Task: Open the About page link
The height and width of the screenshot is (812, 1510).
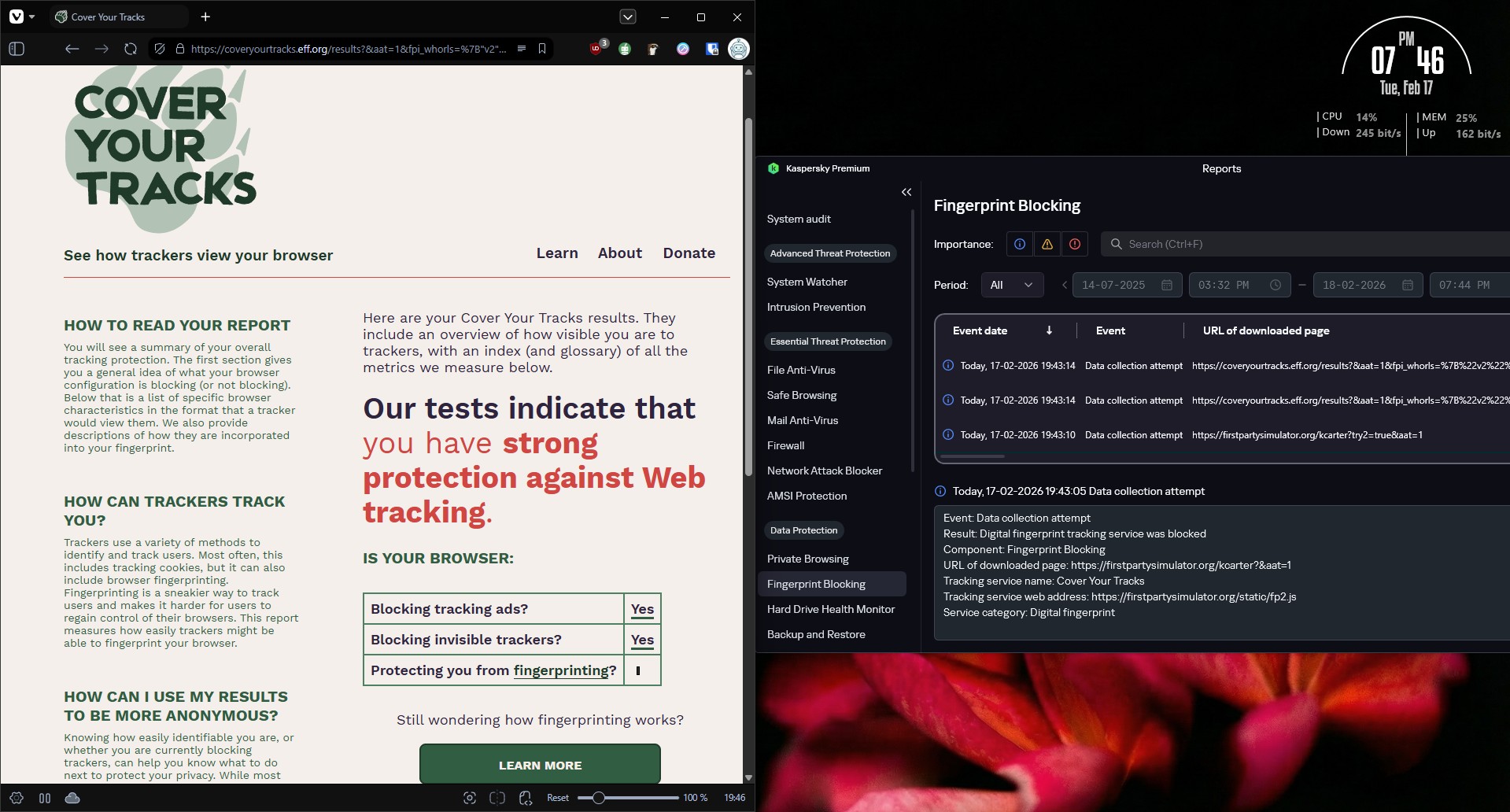Action: [x=620, y=253]
